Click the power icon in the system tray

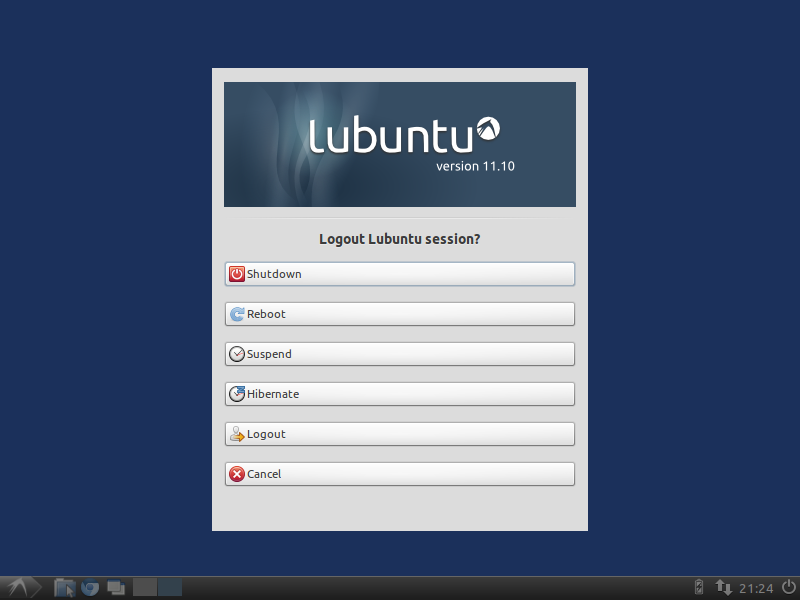click(x=789, y=587)
